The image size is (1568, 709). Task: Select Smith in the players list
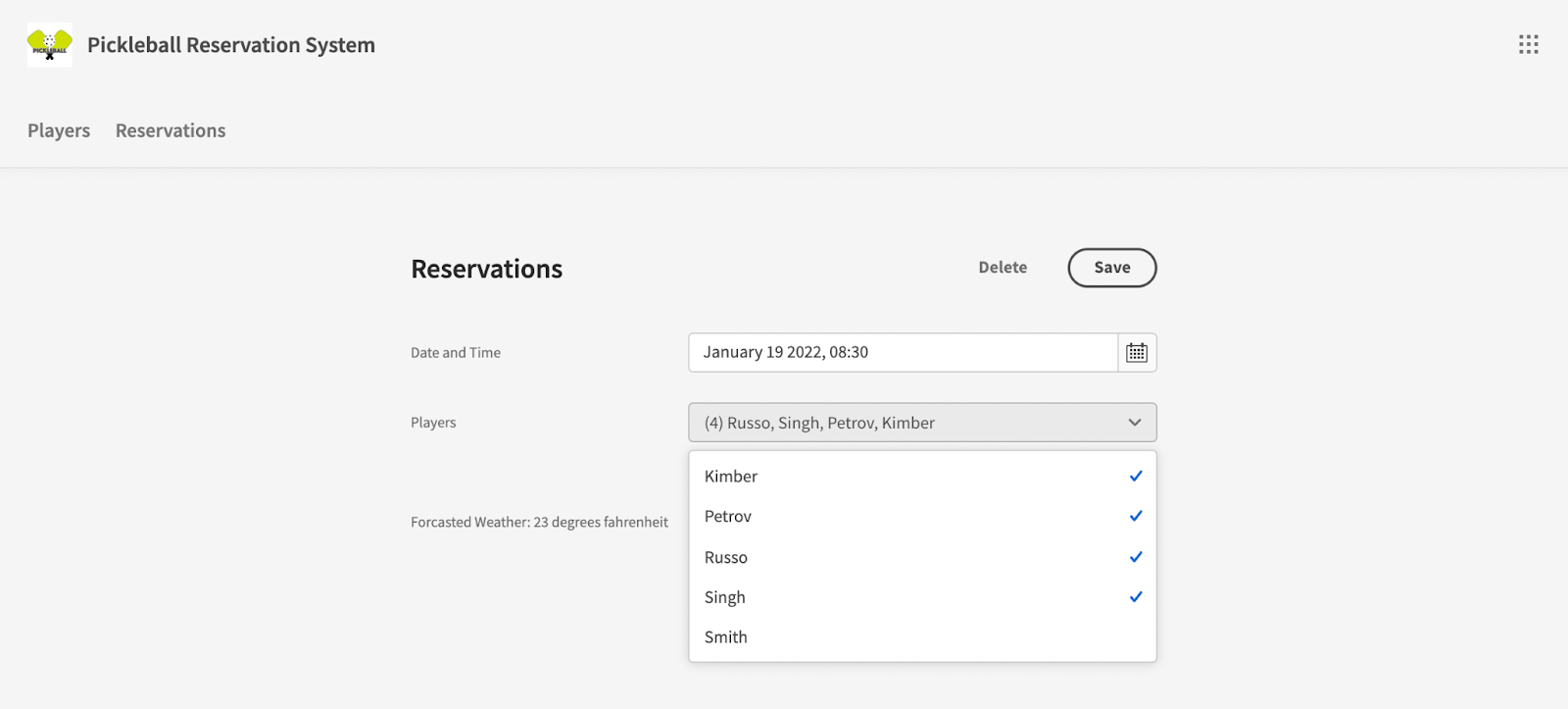point(726,637)
